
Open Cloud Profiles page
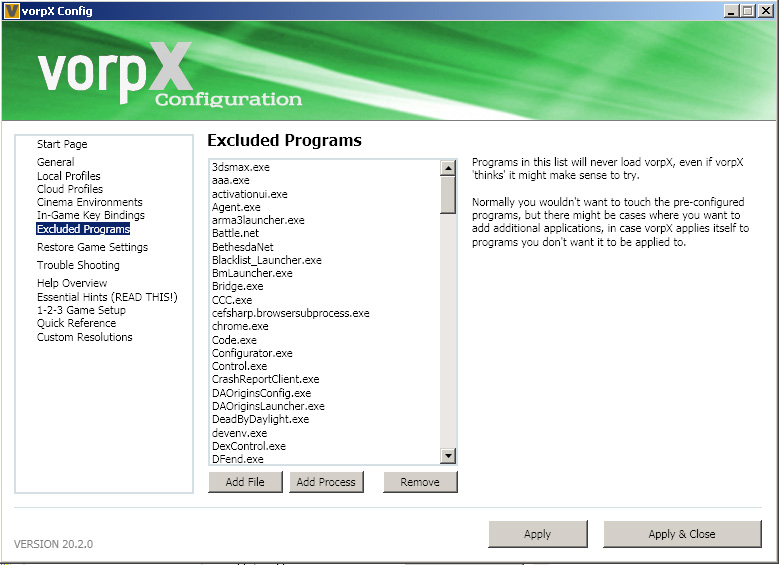point(70,189)
